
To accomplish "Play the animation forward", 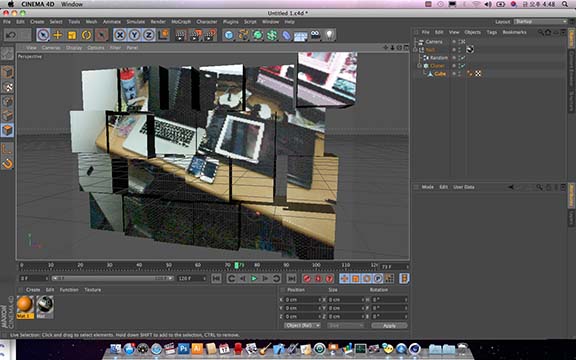I will pos(253,278).
